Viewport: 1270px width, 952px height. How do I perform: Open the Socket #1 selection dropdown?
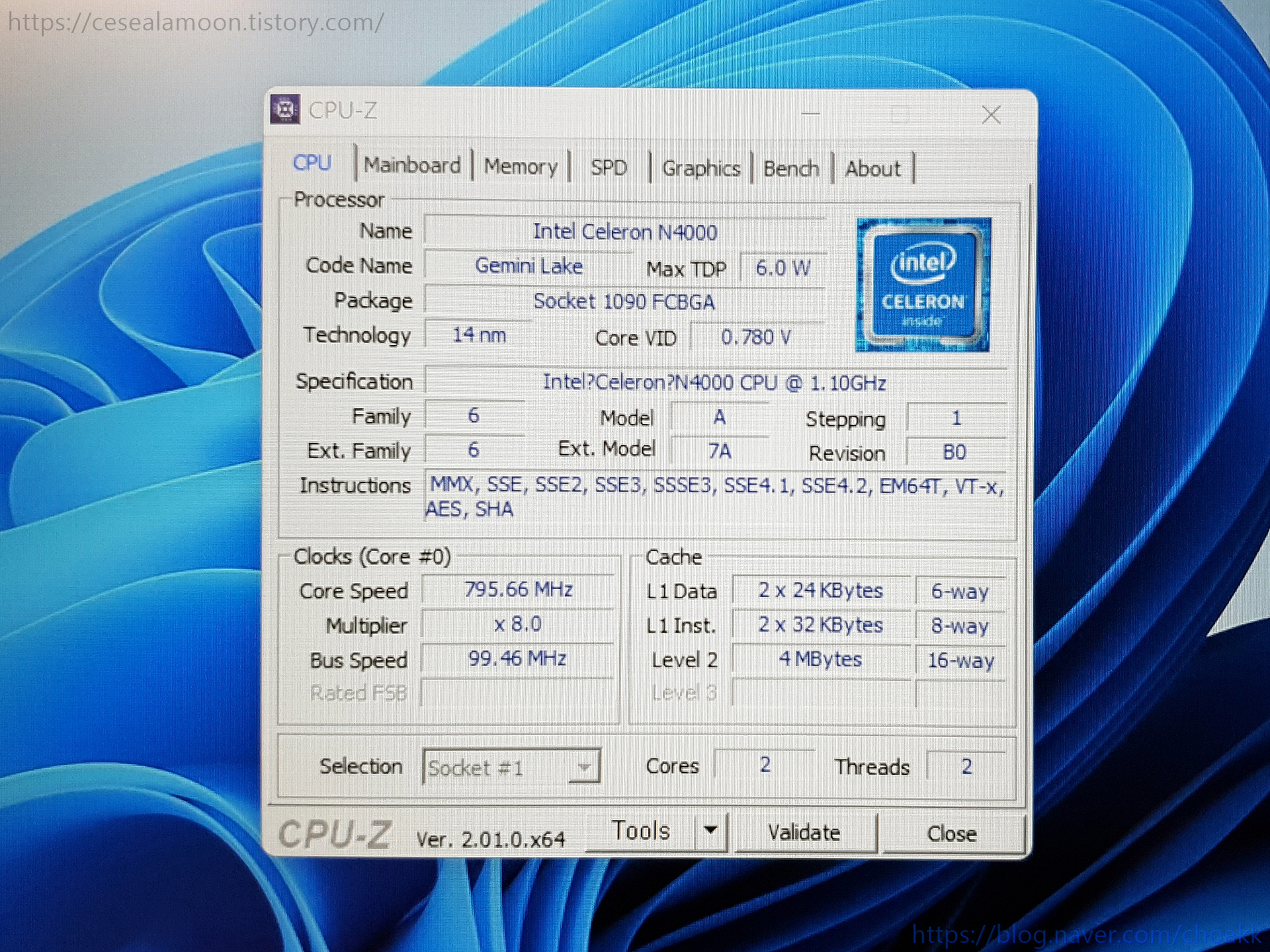tap(511, 767)
